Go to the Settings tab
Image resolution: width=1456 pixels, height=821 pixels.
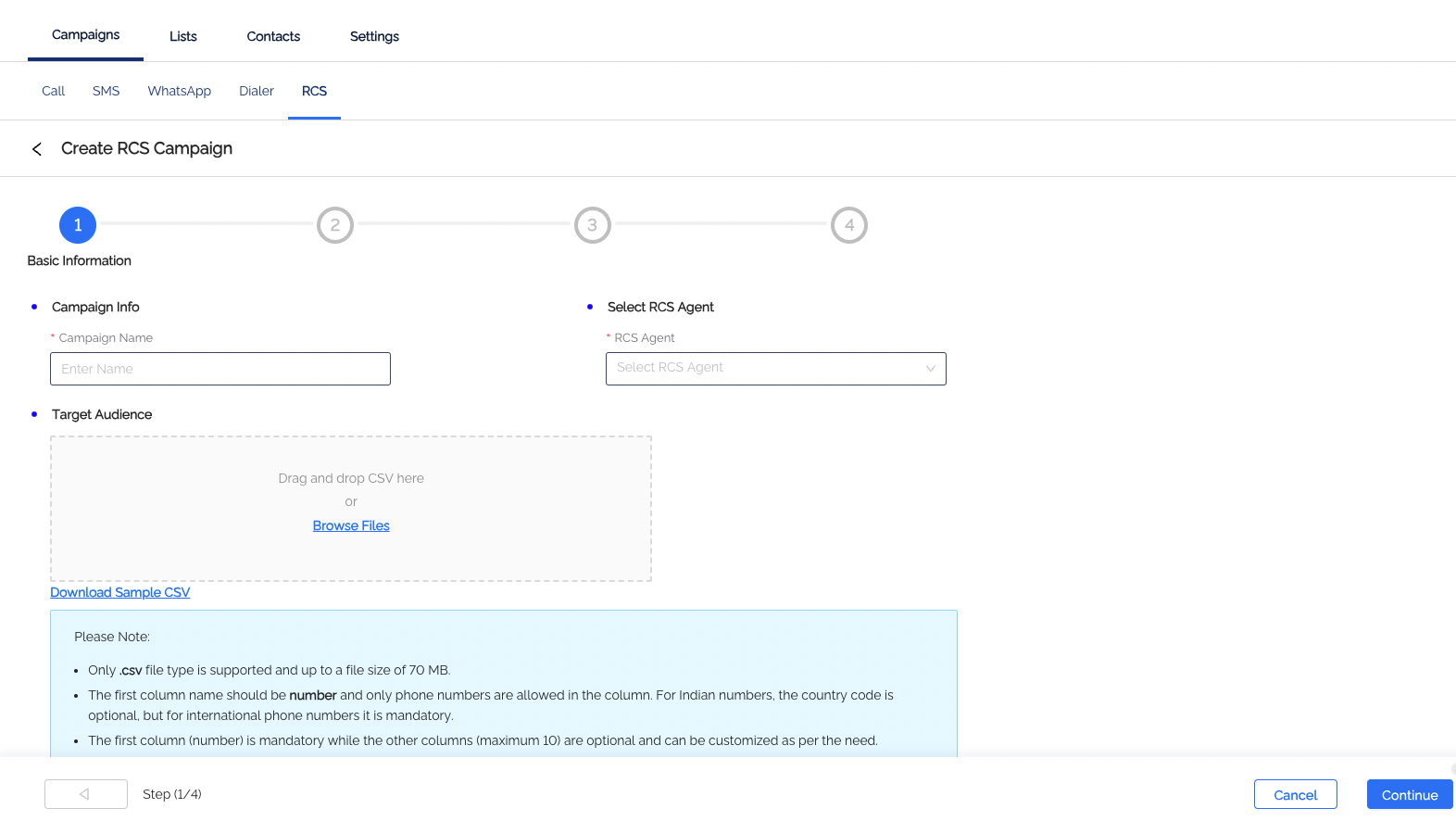[x=374, y=36]
